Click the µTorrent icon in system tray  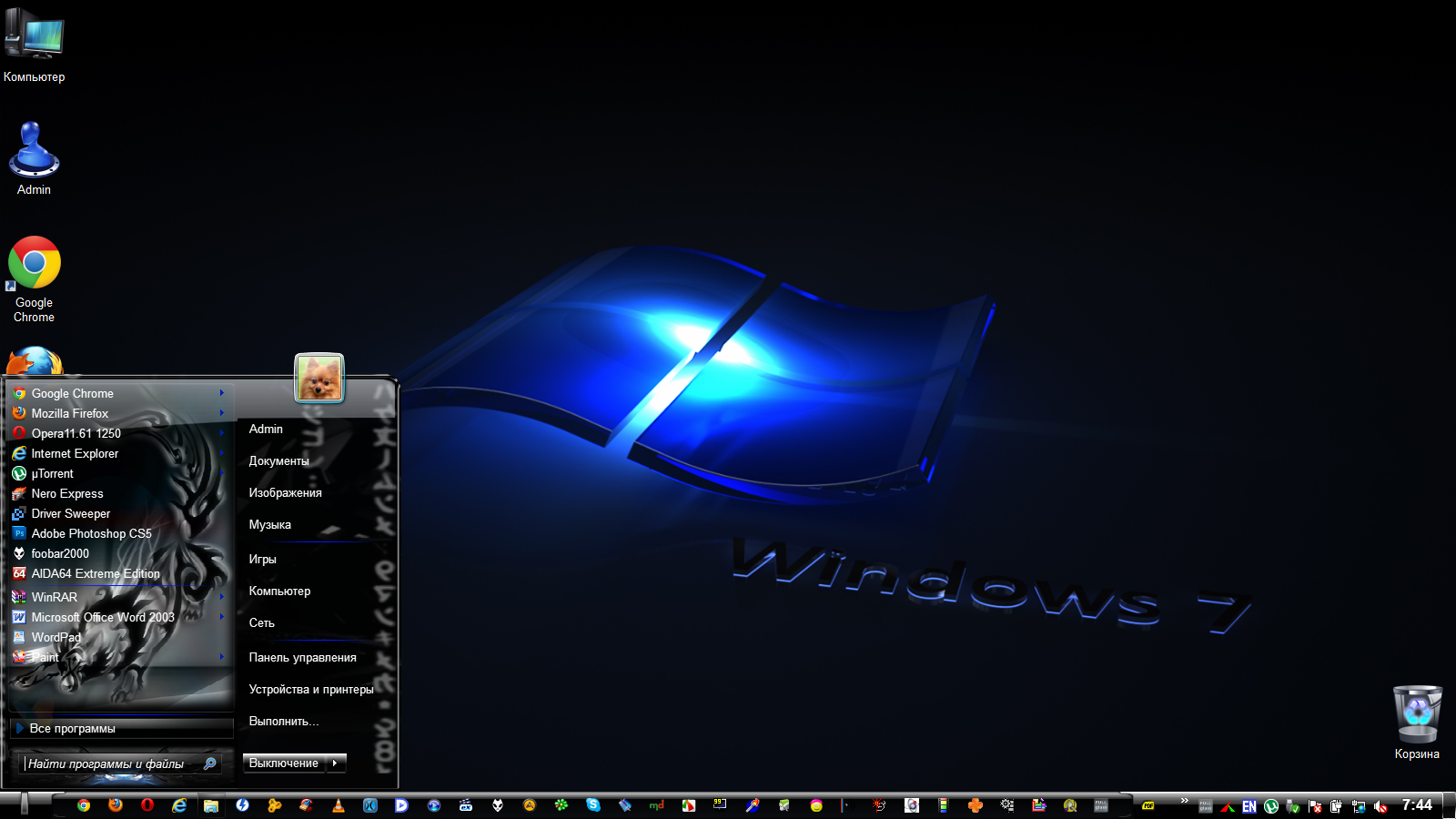[x=1271, y=806]
